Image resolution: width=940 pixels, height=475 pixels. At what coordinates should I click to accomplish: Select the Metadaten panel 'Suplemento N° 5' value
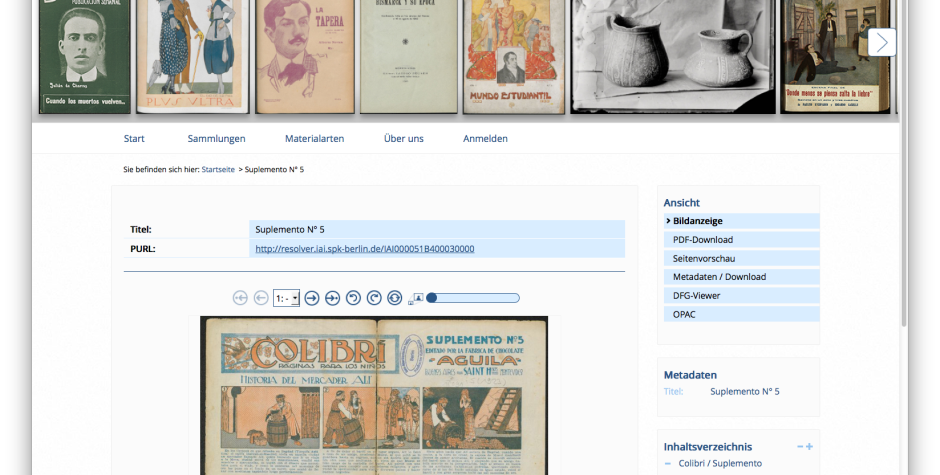point(745,392)
